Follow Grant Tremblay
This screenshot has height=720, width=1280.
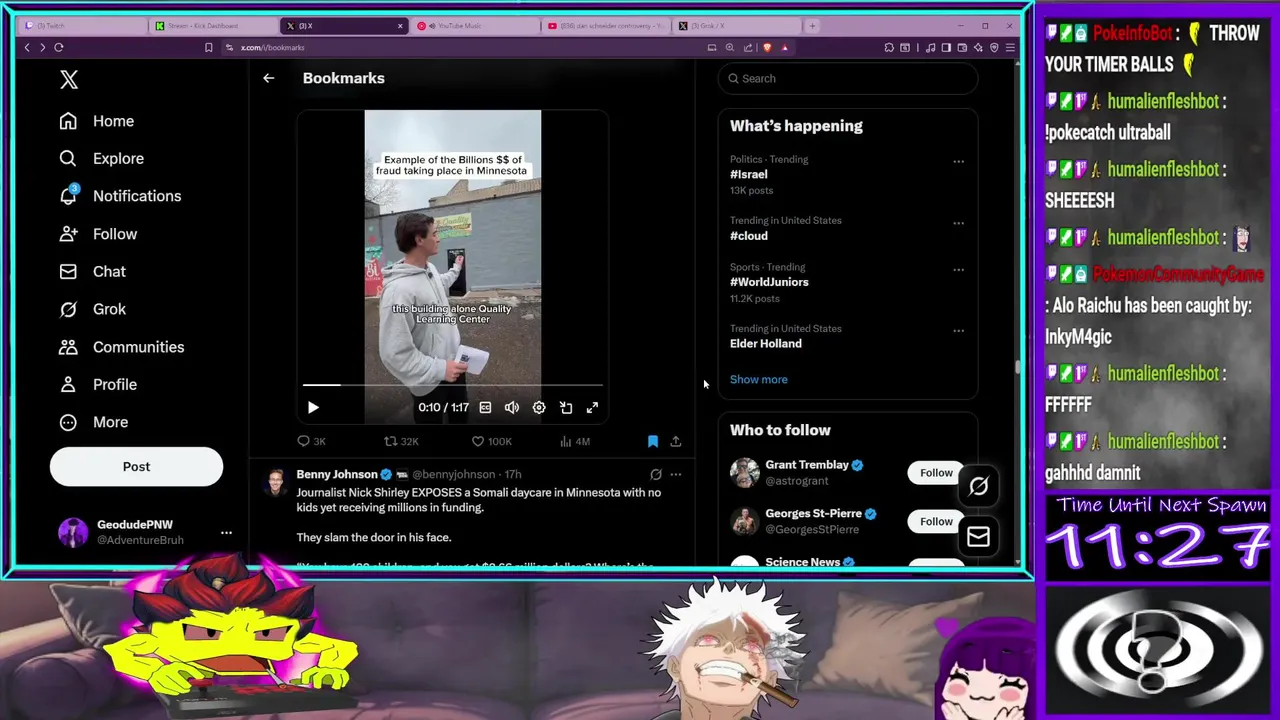[x=936, y=473]
